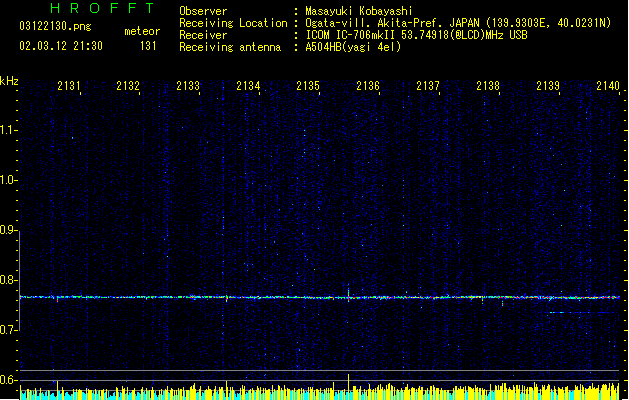Screen dimensions: 629x400
Task: Click the Receiver label
Action: 203,35
